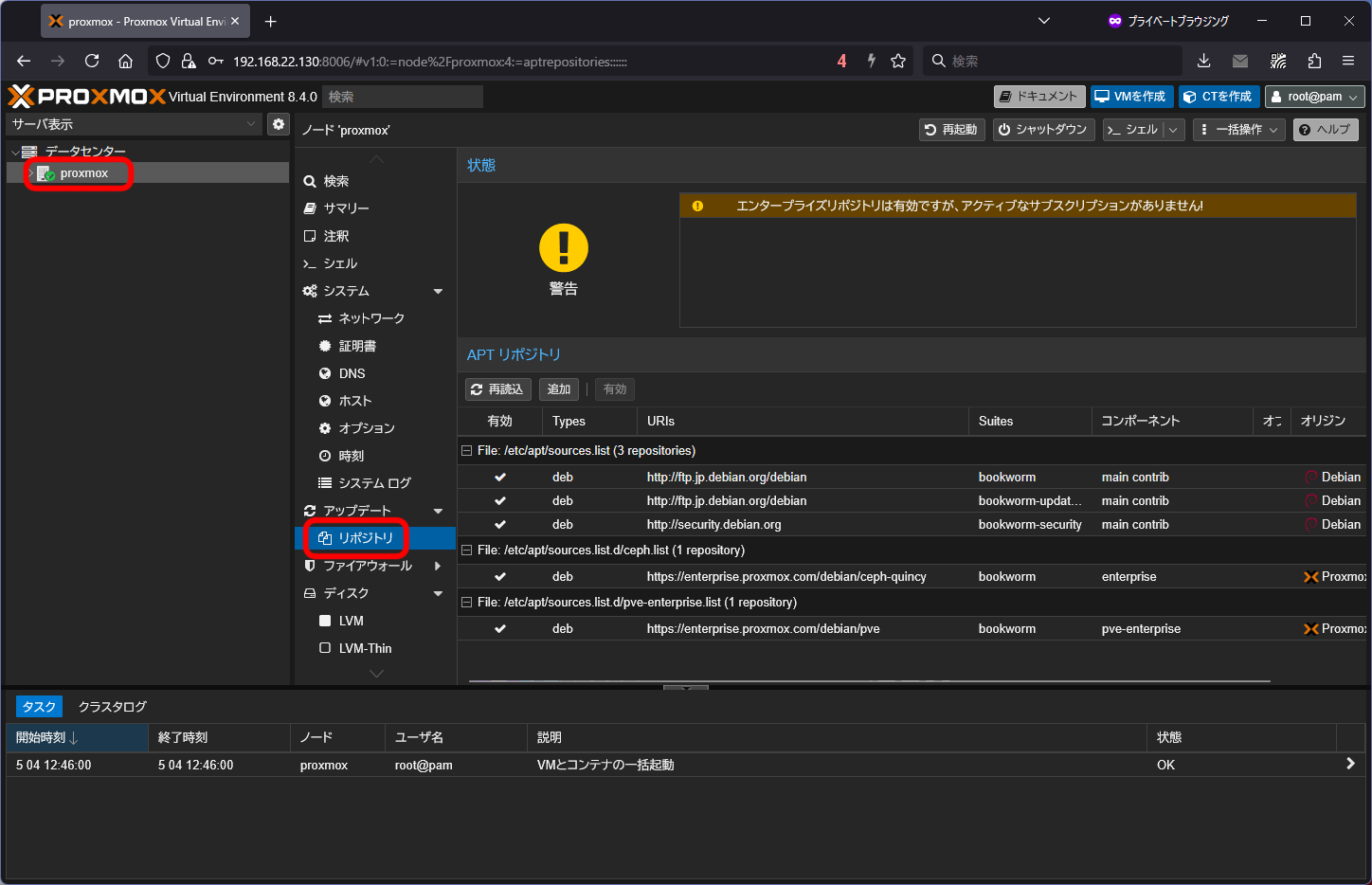Open LVM menu item

click(375, 621)
